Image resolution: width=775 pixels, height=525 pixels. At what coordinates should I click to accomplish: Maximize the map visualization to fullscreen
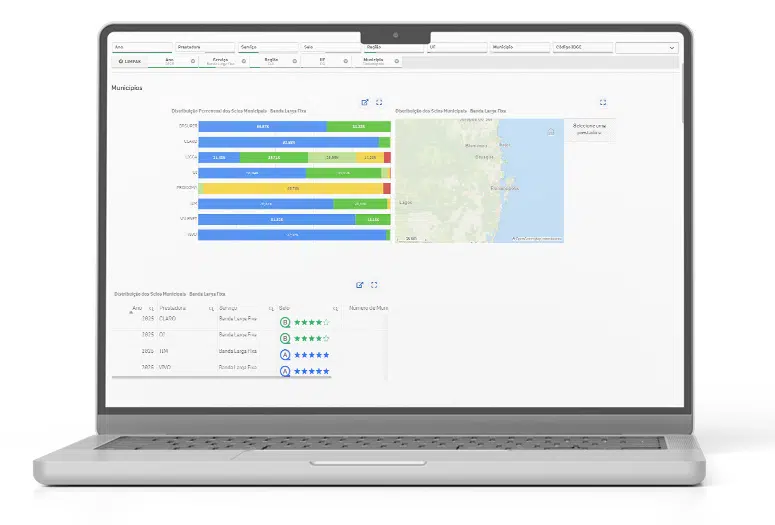[603, 102]
